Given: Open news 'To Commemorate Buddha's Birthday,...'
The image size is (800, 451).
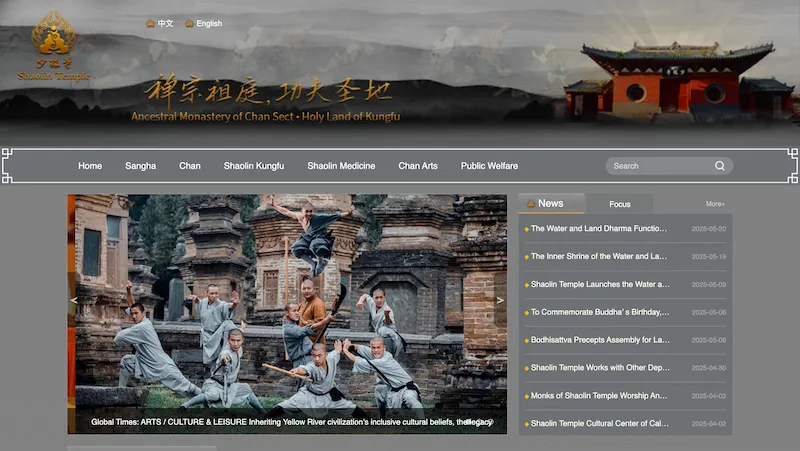Looking at the screenshot, I should pos(599,312).
